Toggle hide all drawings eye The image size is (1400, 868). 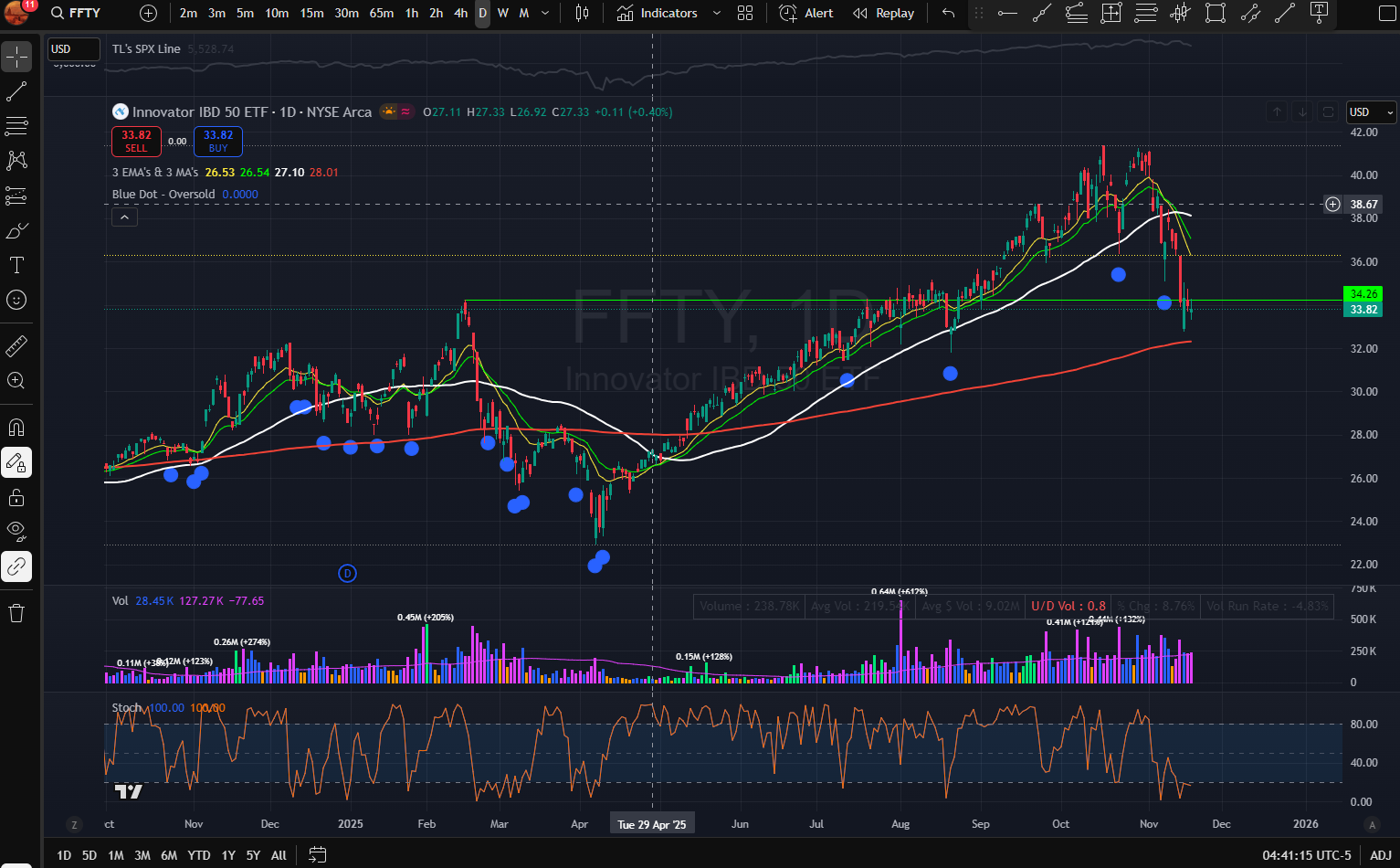(16, 532)
